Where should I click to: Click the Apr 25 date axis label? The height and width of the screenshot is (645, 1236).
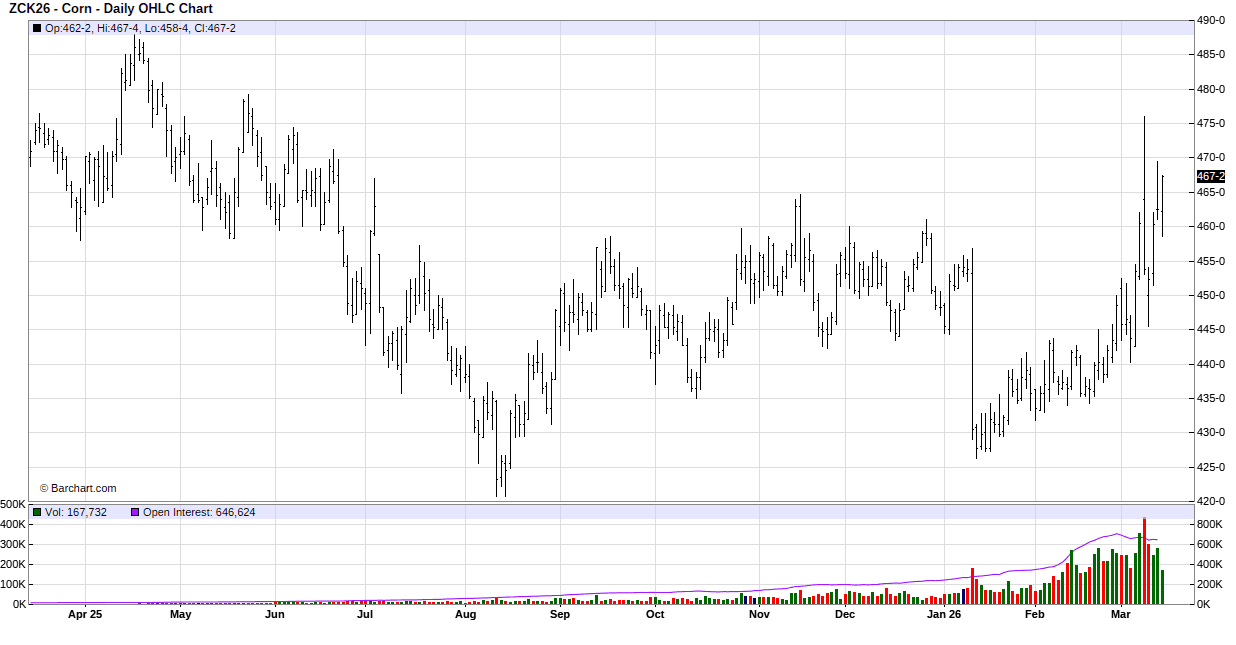tap(85, 615)
